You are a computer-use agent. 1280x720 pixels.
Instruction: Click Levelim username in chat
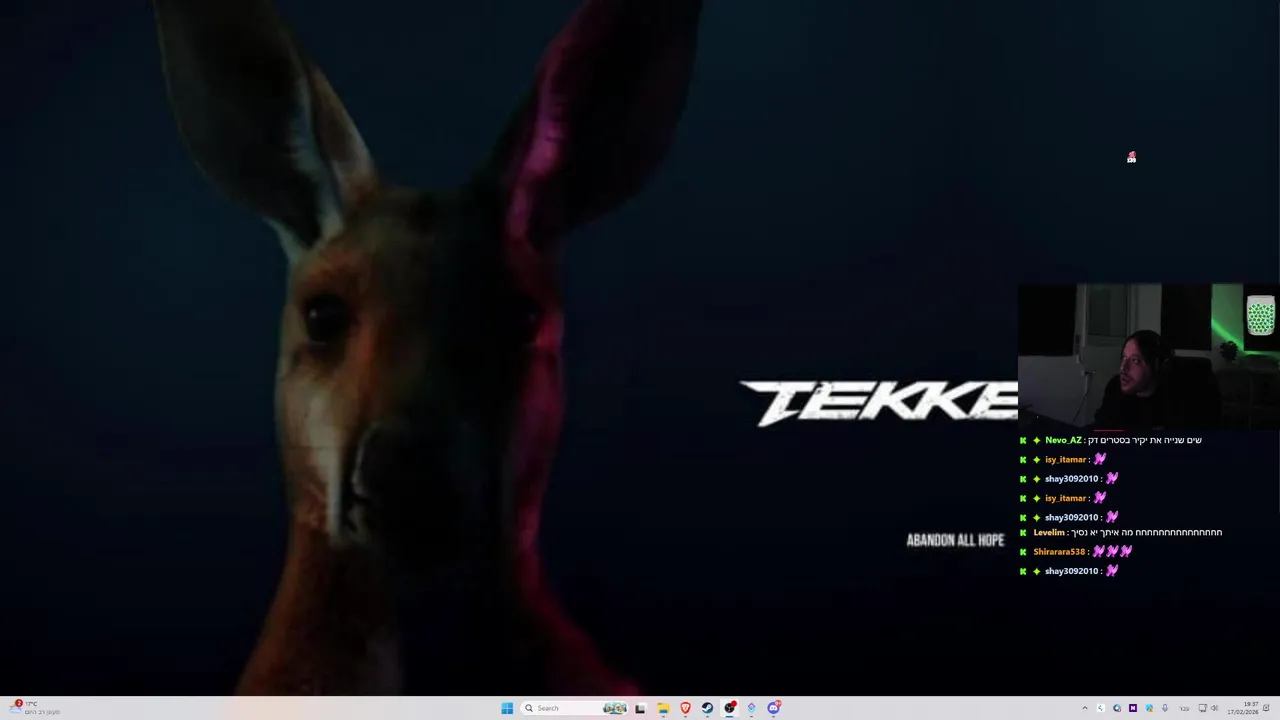pos(1049,533)
